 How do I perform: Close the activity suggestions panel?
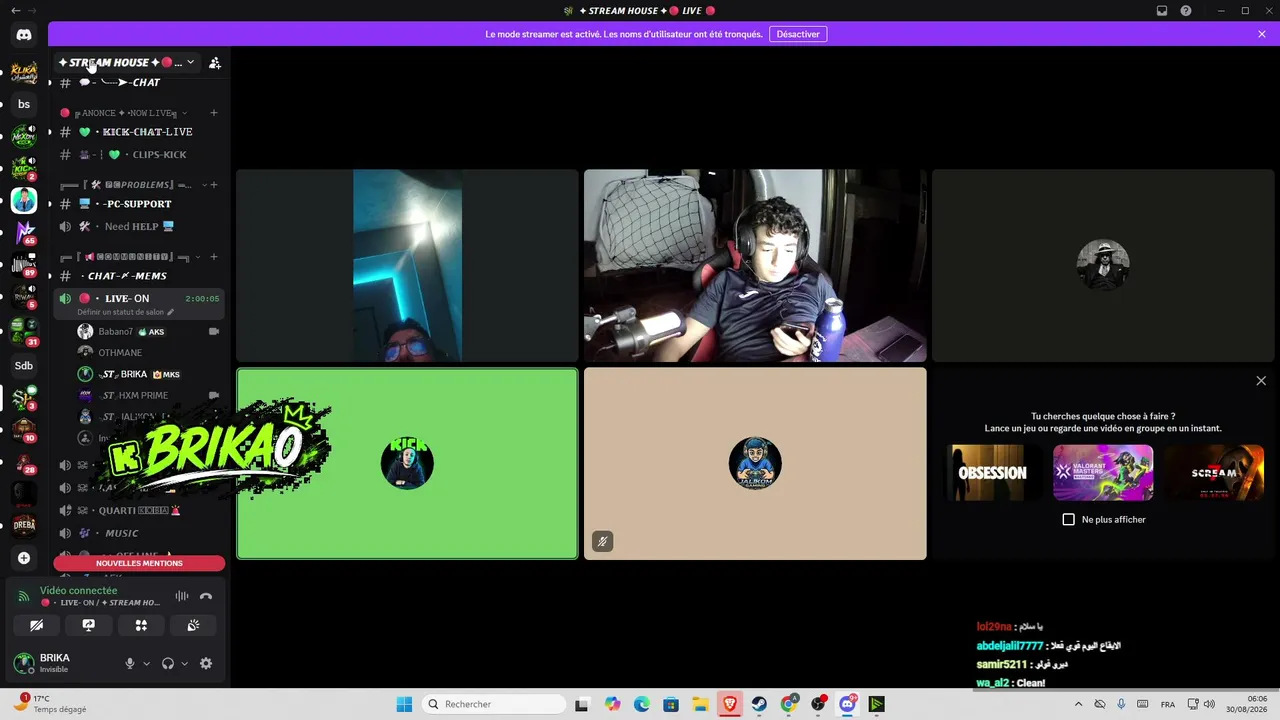[1261, 381]
